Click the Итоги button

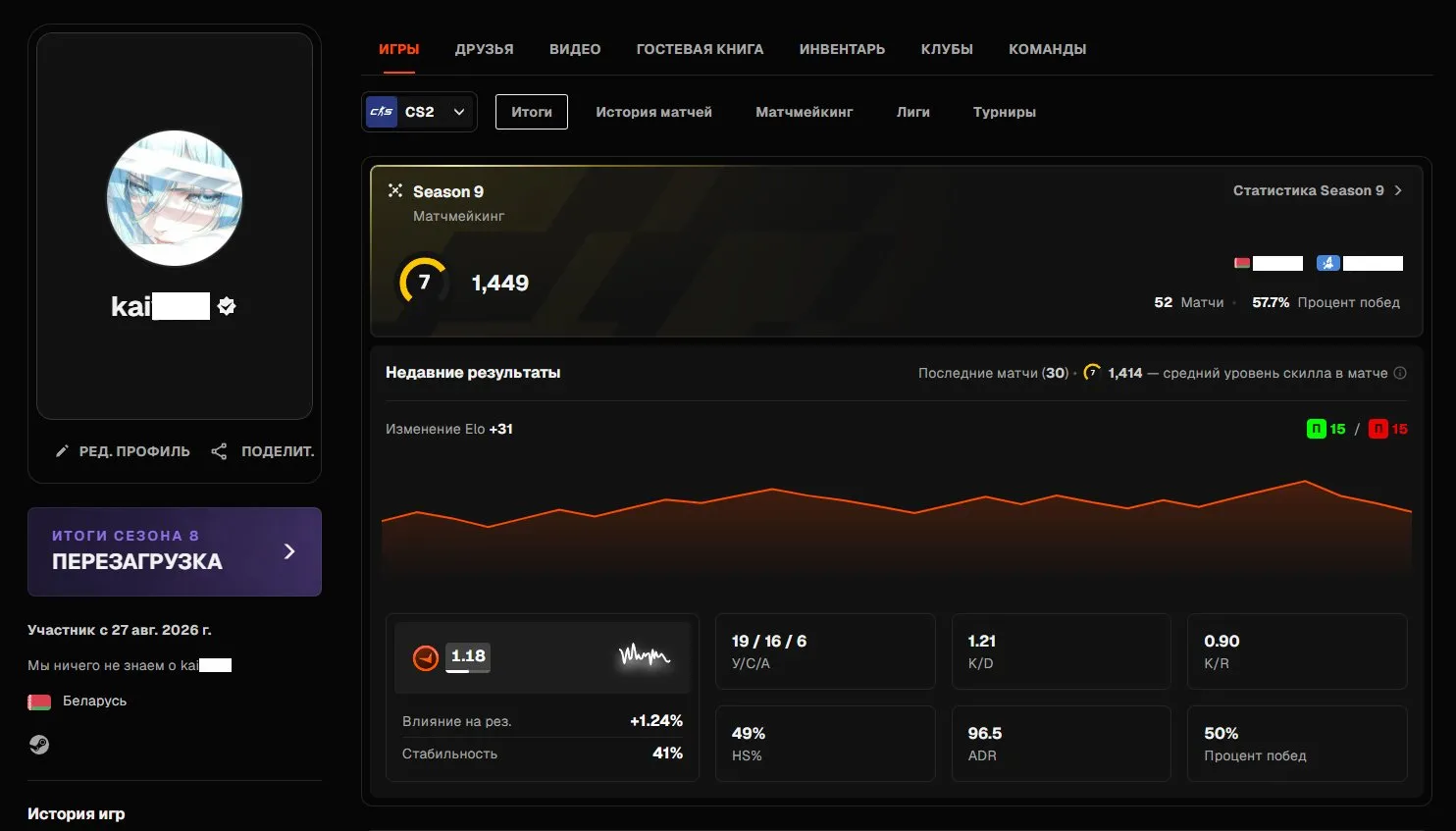pyautogui.click(x=532, y=112)
